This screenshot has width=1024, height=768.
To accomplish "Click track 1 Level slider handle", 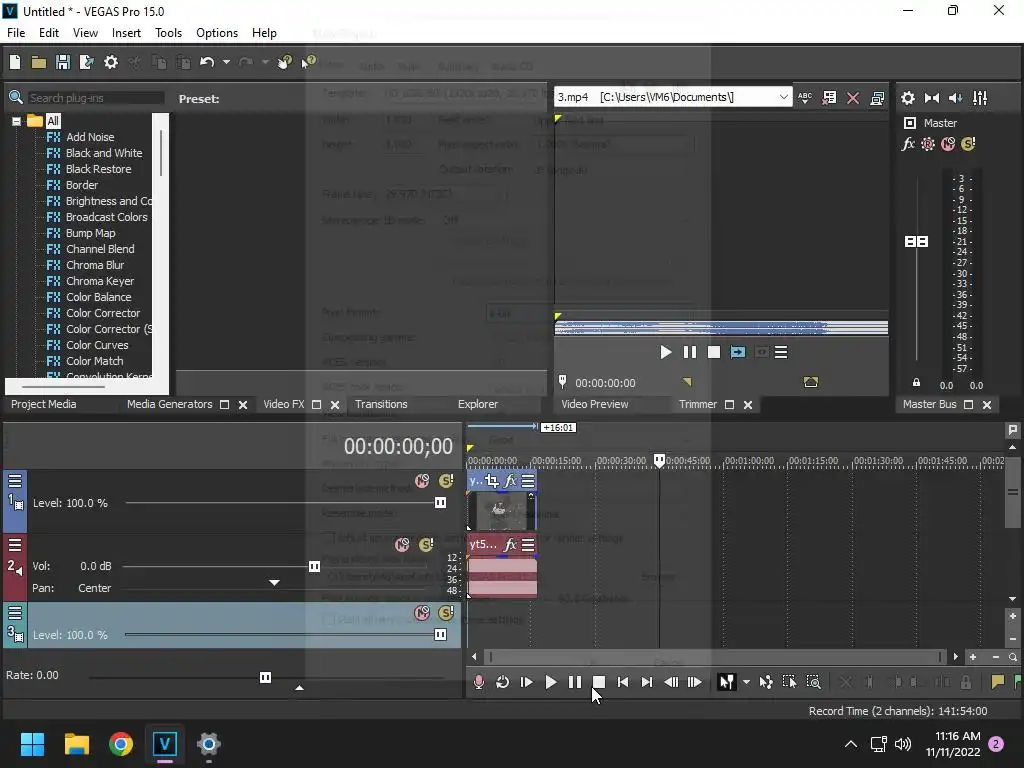I will point(440,503).
